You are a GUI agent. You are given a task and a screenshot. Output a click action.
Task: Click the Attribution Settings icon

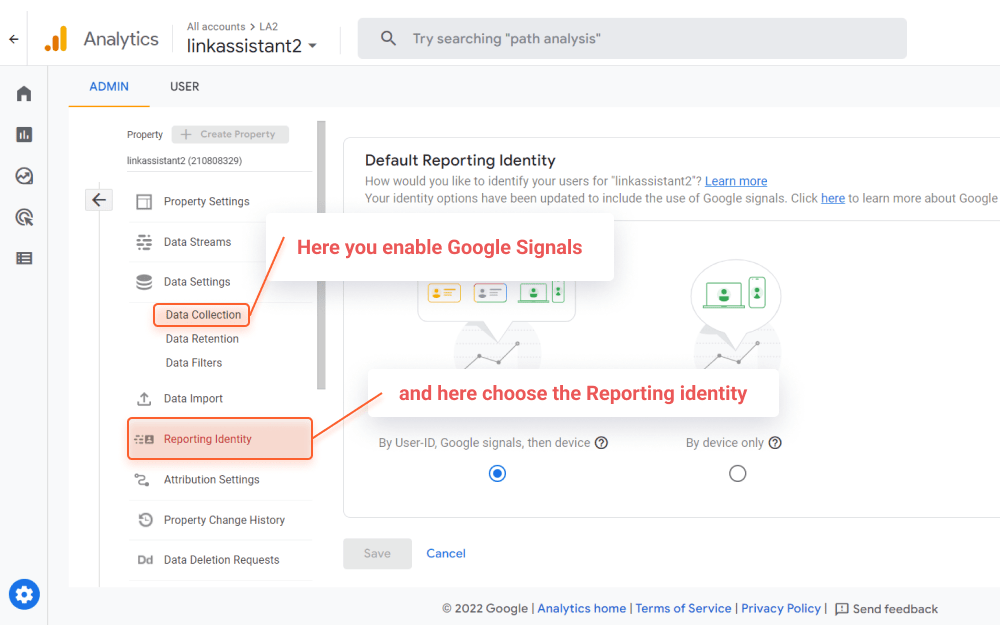pos(142,480)
